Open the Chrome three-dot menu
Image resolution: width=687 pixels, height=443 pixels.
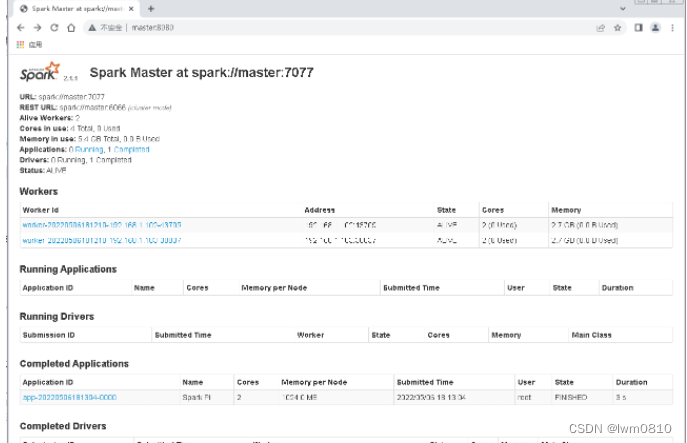[x=672, y=28]
